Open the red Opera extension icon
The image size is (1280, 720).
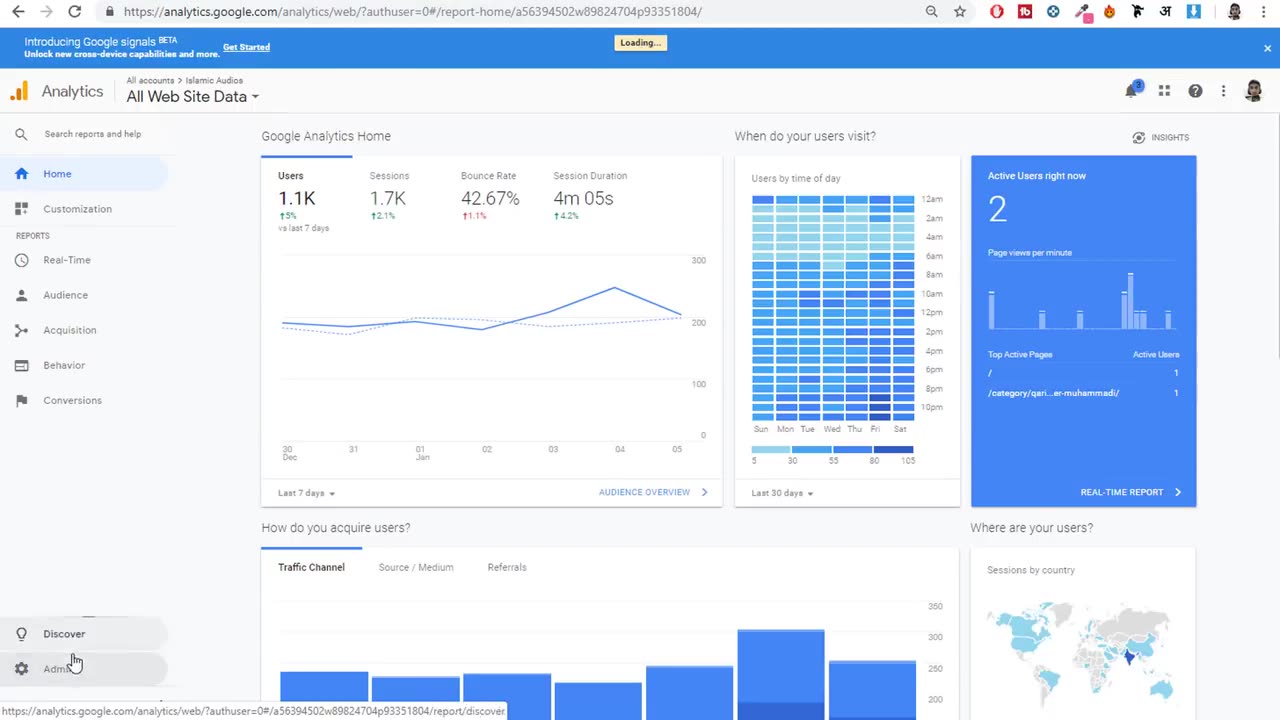click(997, 12)
